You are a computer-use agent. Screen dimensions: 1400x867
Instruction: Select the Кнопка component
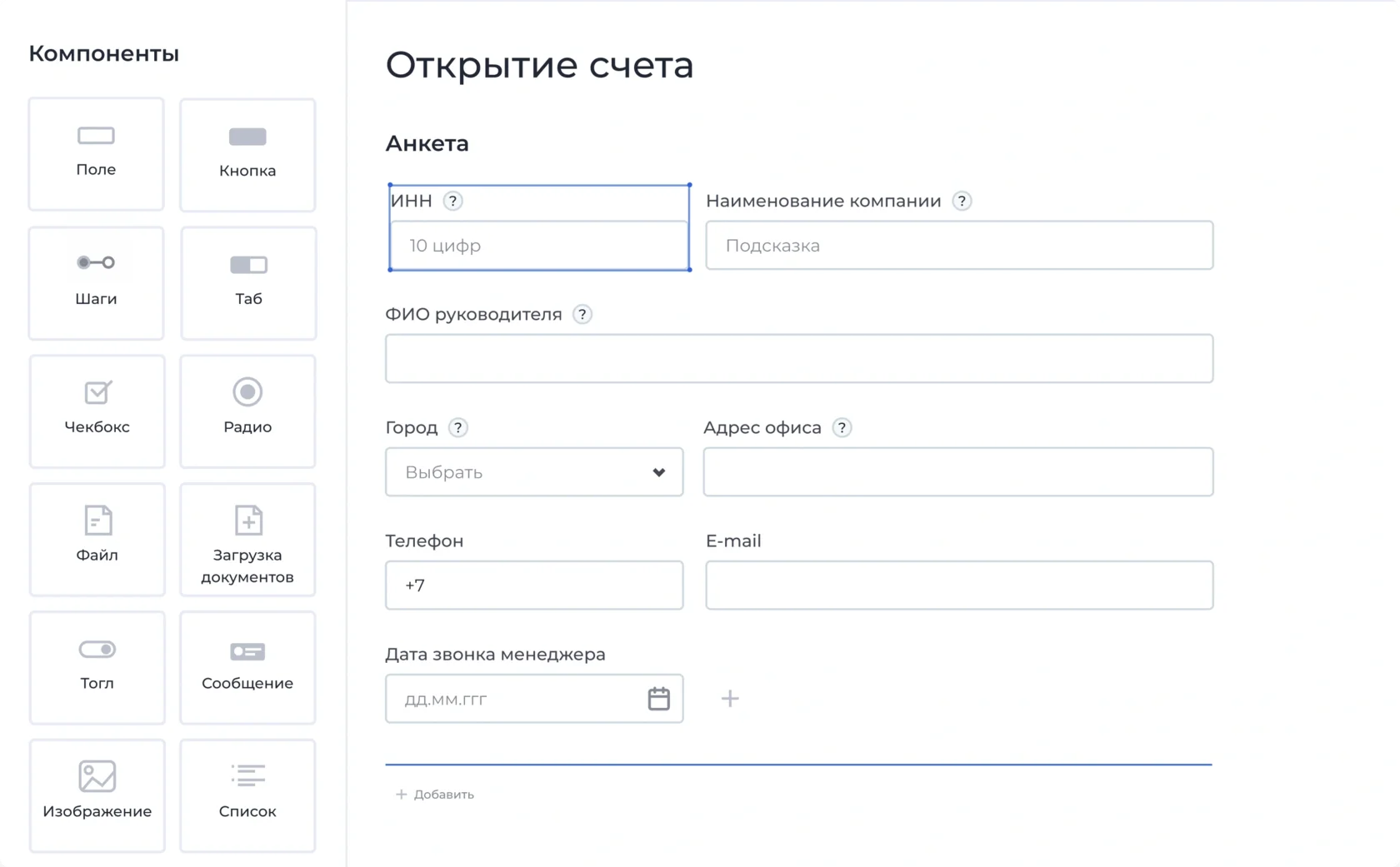click(x=247, y=155)
